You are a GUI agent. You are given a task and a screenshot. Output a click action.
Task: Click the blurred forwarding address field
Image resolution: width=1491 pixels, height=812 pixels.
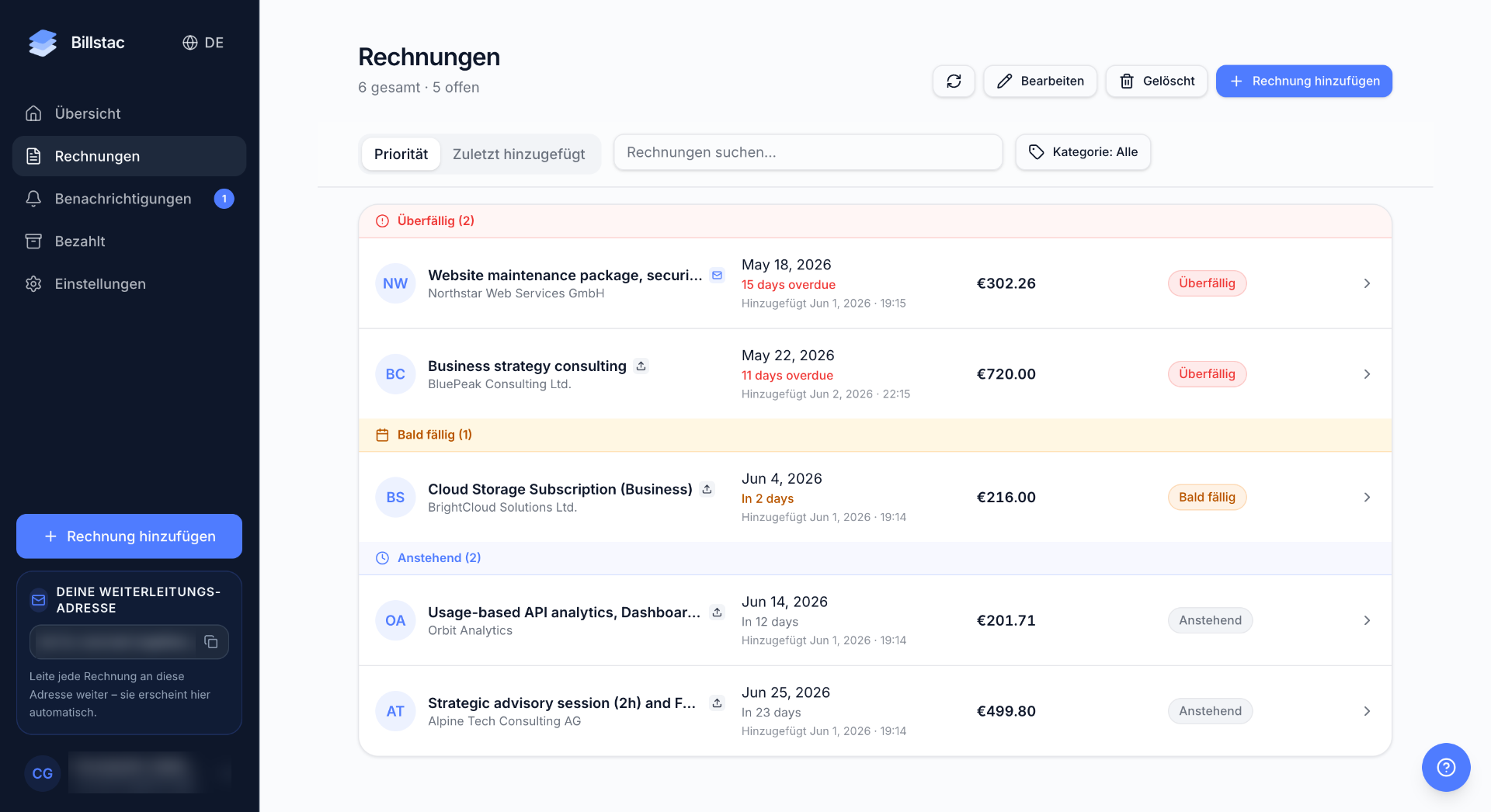(129, 642)
